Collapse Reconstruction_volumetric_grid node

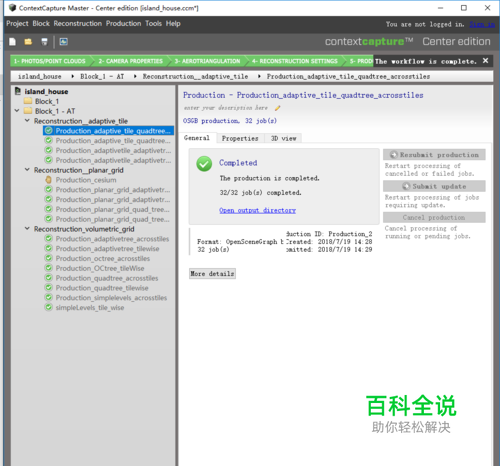pyautogui.click(x=27, y=229)
